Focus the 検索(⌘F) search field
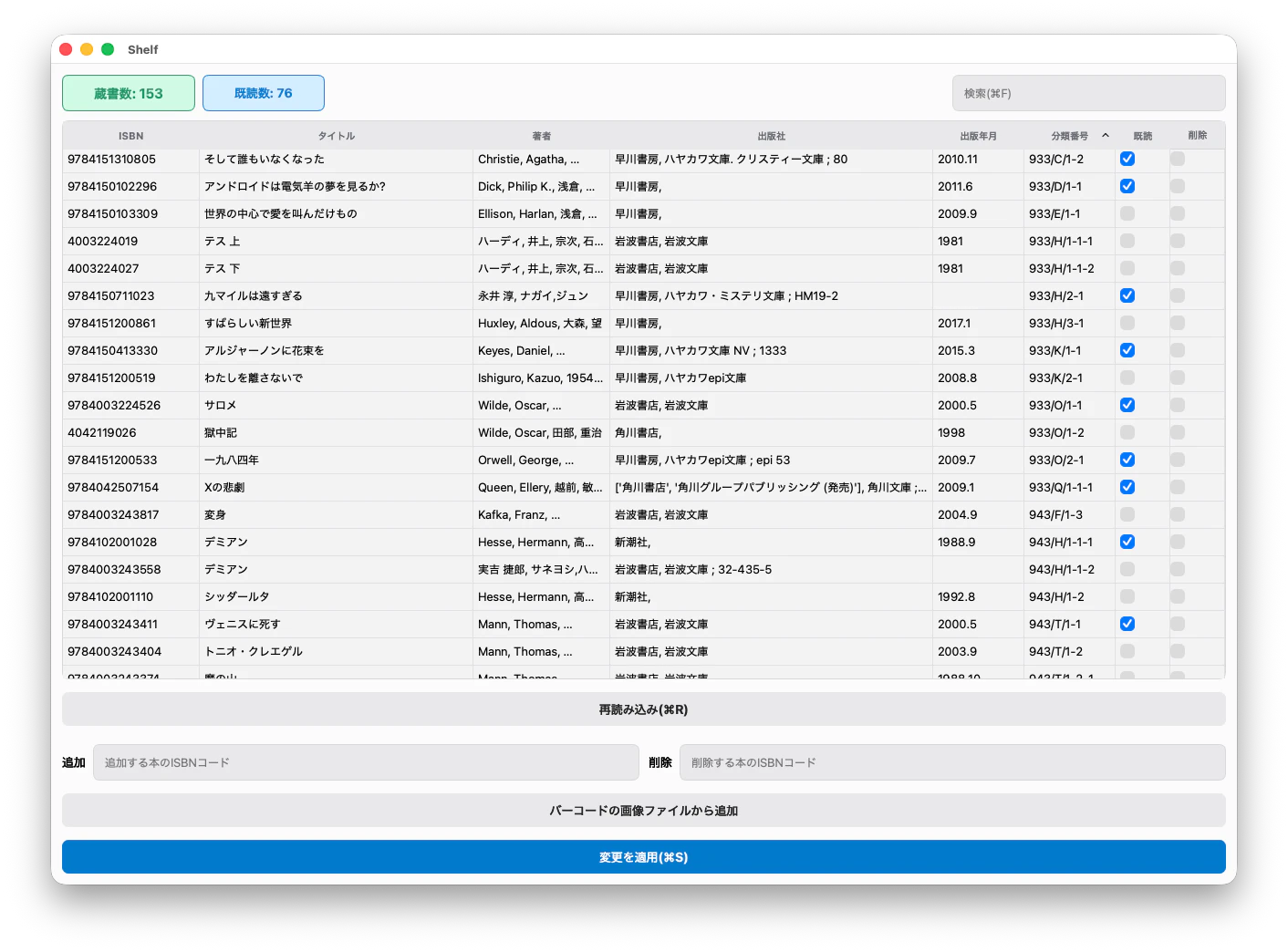 point(1088,93)
